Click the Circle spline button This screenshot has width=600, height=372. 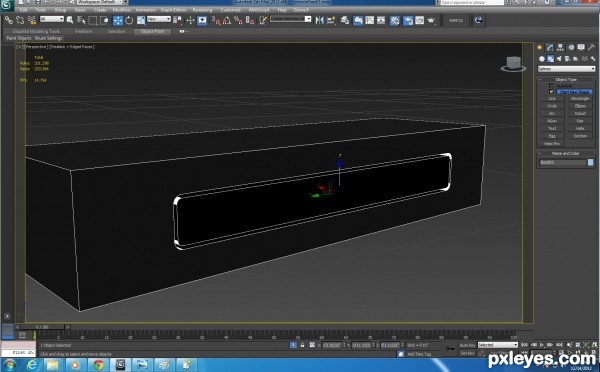coord(552,106)
